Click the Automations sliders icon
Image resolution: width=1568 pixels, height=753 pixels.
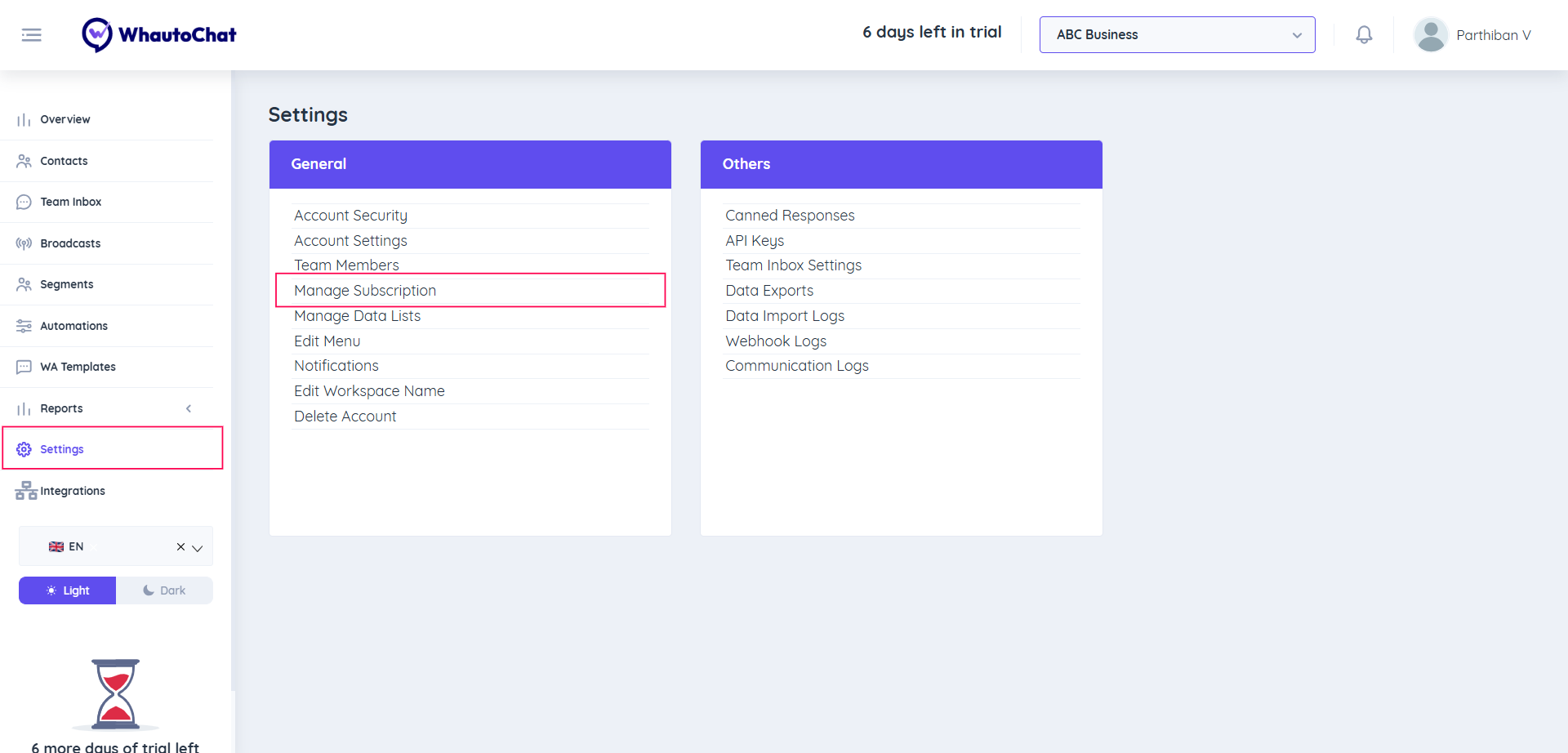[x=24, y=326]
